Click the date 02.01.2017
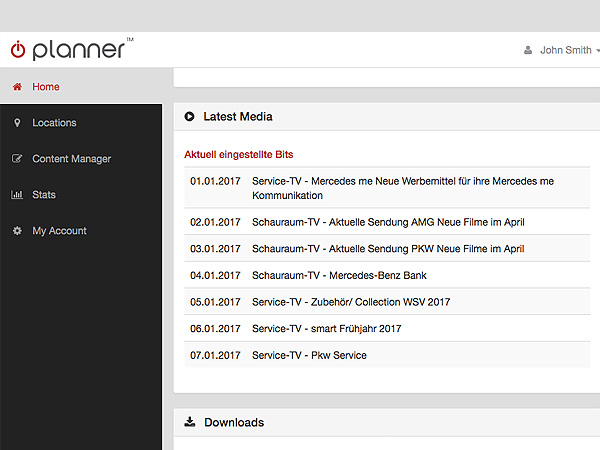Viewport: 600px width, 450px height. pyautogui.click(x=215, y=222)
